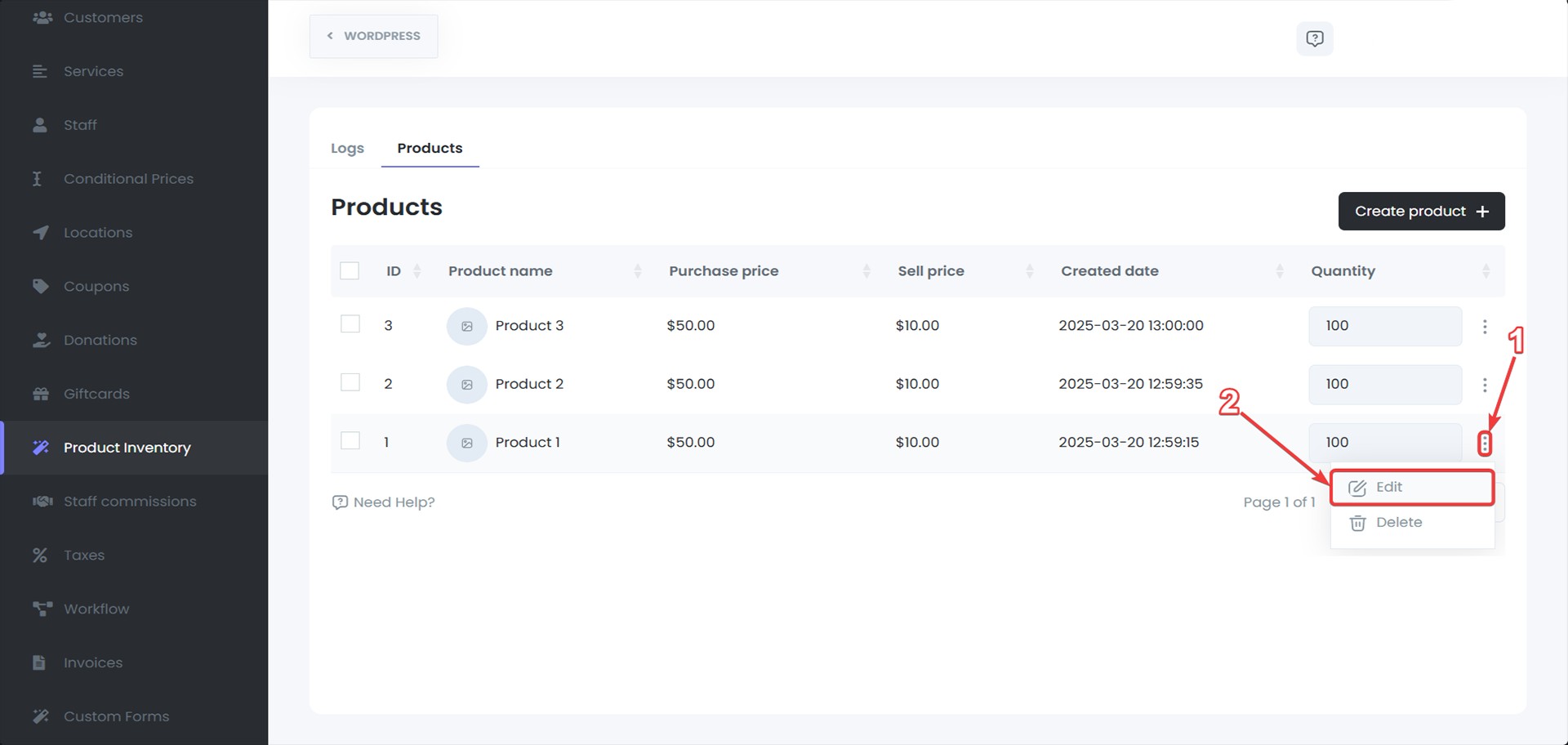Select the Coupons tag icon
This screenshot has height=745, width=1568.
click(41, 286)
